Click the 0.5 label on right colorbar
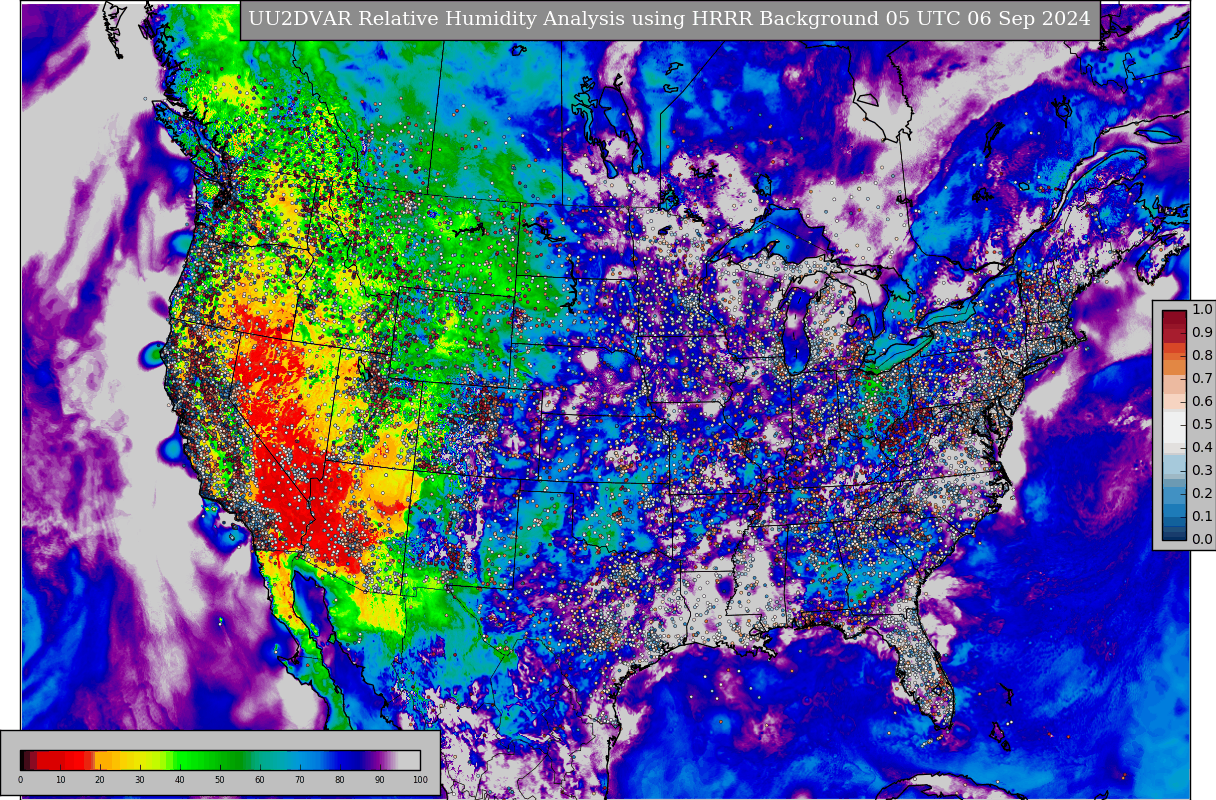The width and height of the screenshot is (1216, 800). [1202, 425]
